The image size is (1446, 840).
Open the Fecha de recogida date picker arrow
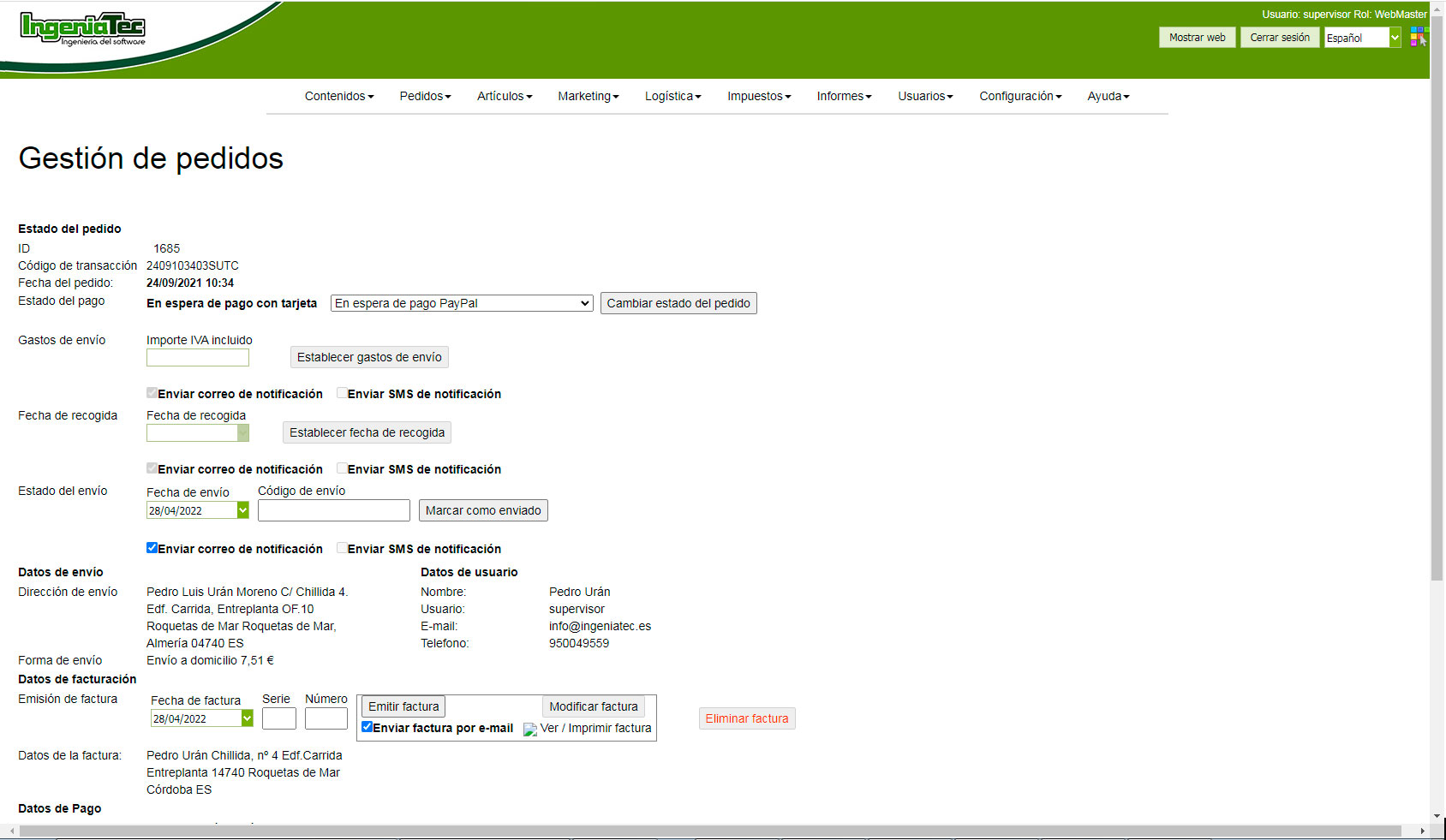(x=243, y=433)
